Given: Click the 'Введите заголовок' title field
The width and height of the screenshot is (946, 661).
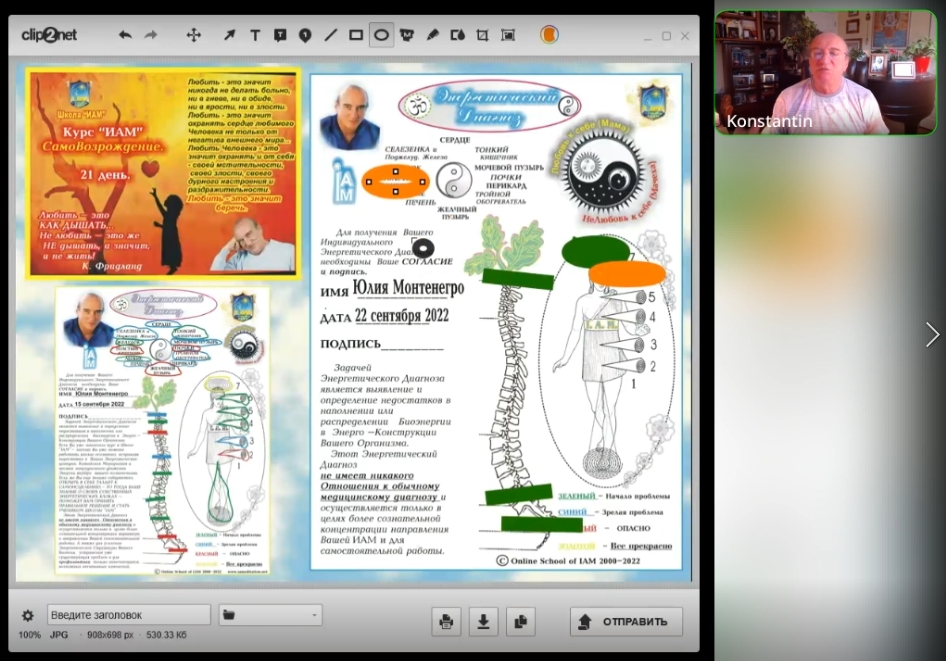Looking at the screenshot, I should (129, 615).
